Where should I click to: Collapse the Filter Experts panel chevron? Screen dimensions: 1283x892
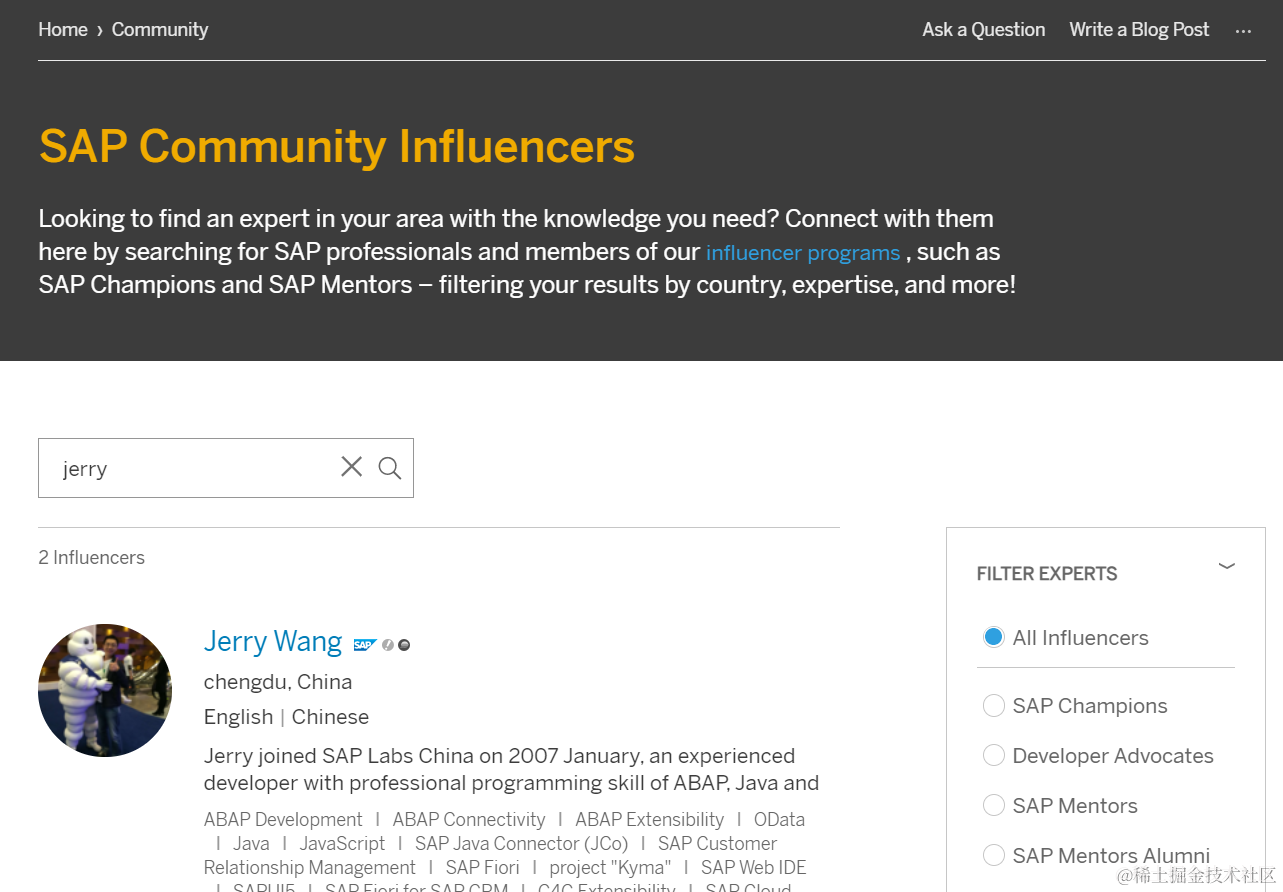tap(1227, 566)
